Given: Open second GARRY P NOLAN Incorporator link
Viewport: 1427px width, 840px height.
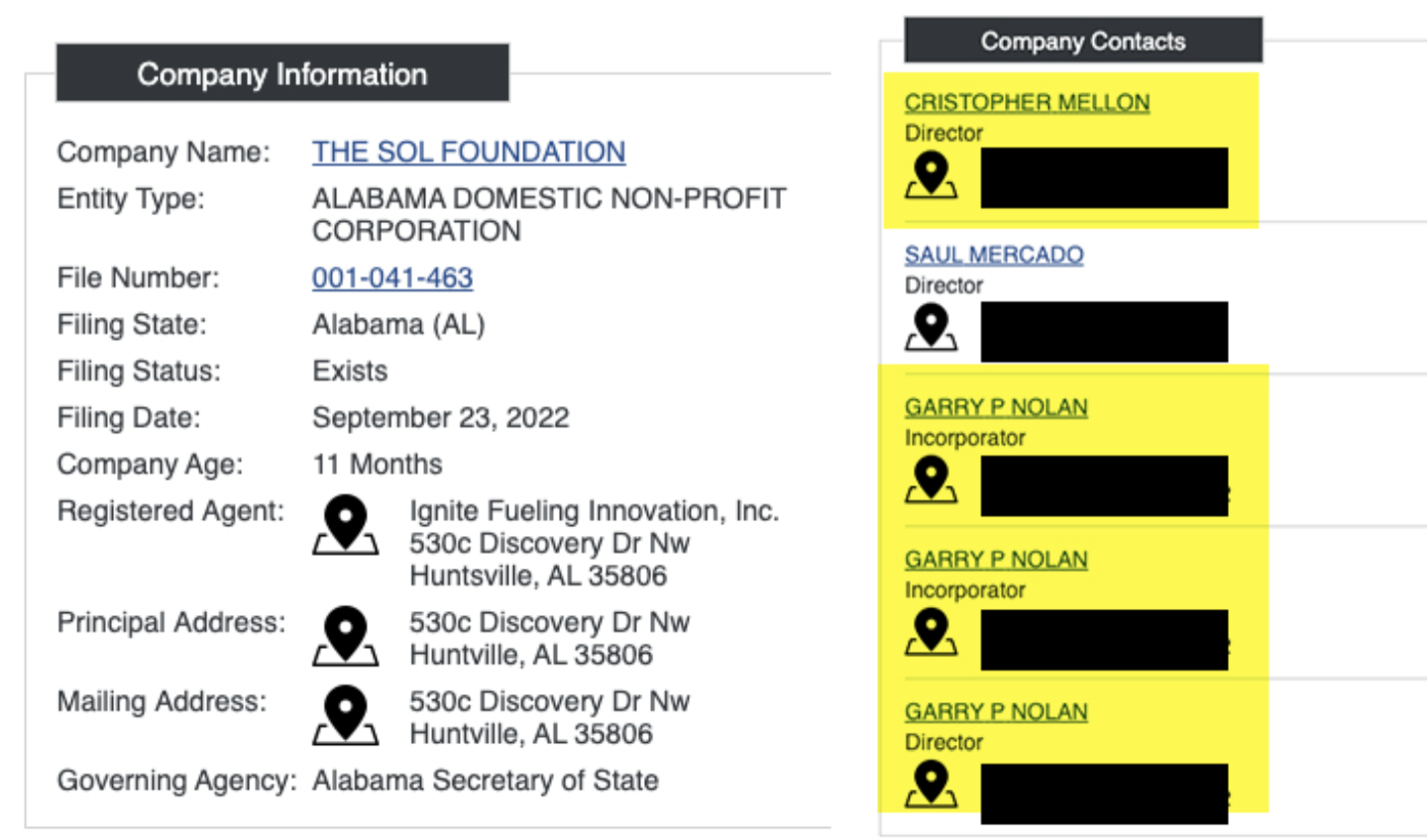Looking at the screenshot, I should (x=996, y=560).
